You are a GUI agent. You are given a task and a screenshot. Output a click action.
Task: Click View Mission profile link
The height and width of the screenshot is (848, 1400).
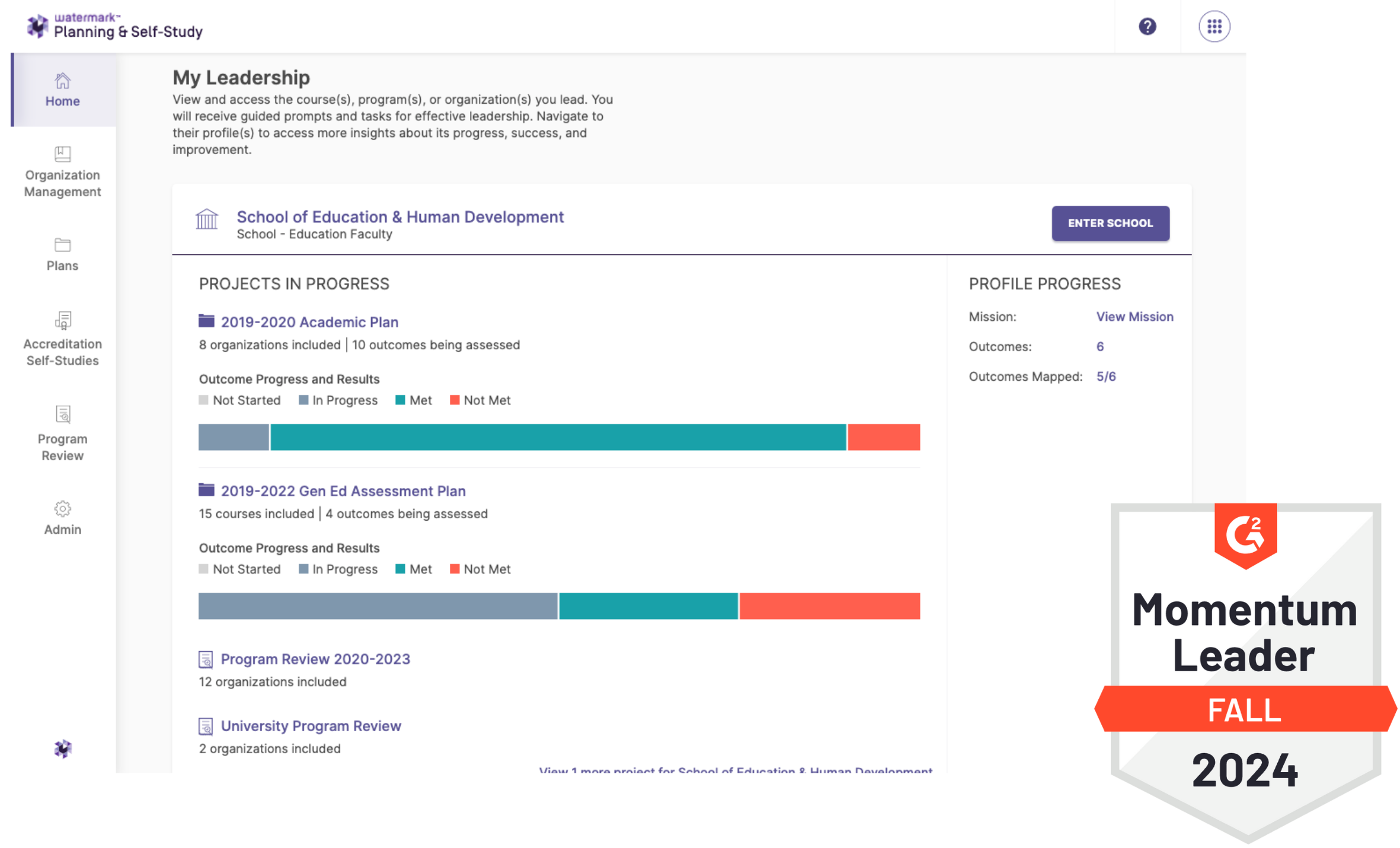tap(1134, 316)
